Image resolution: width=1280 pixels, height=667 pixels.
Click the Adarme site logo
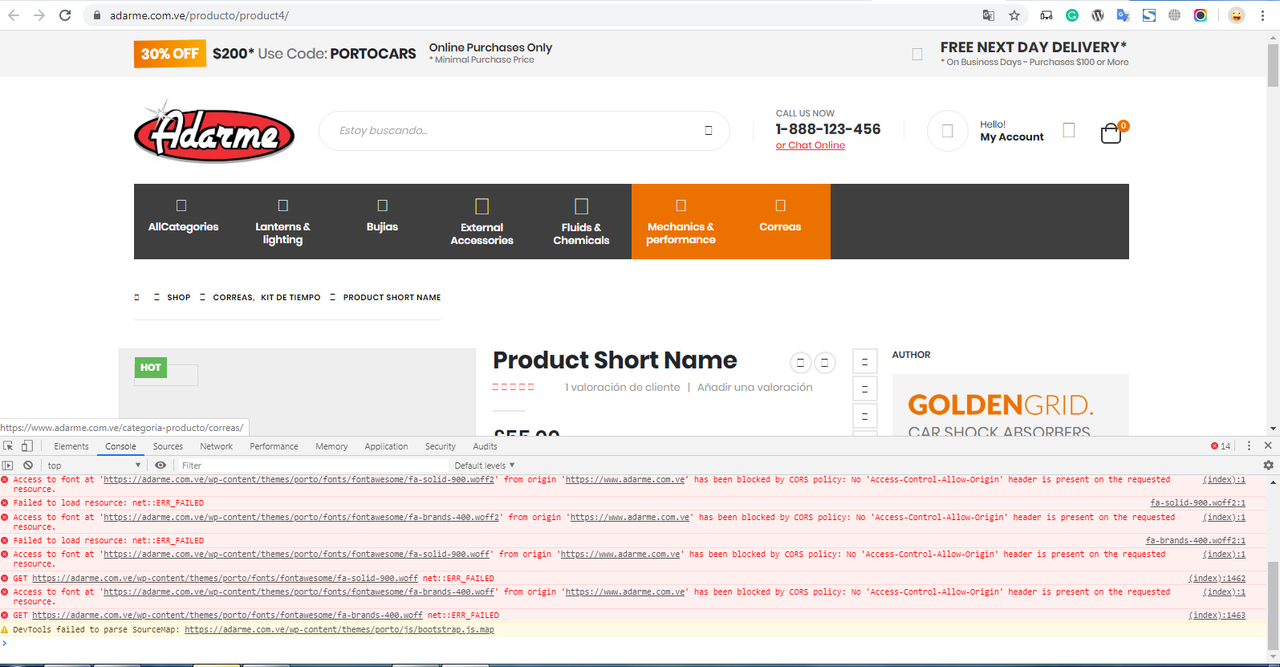coord(214,131)
